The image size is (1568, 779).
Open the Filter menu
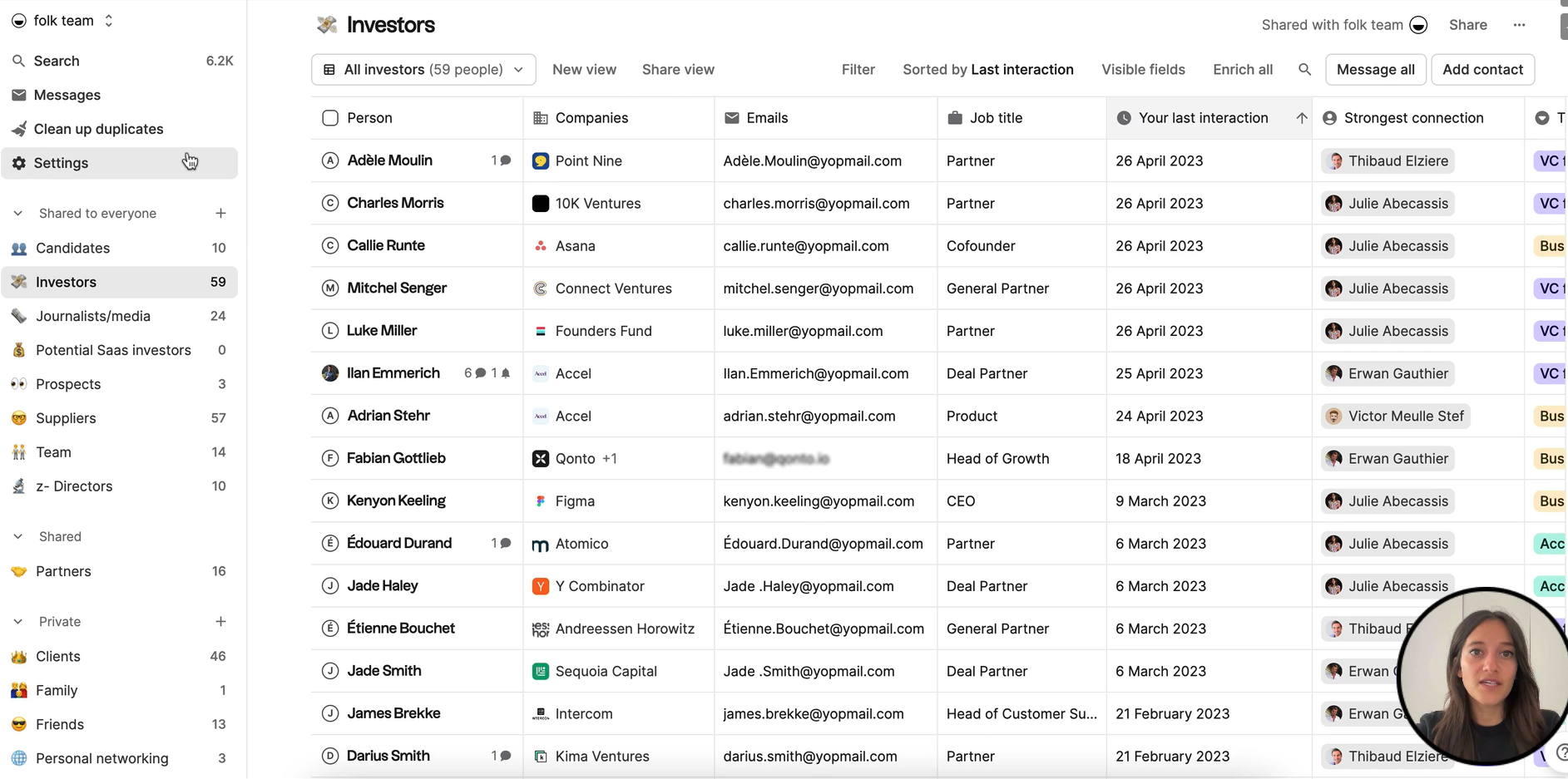coord(858,70)
